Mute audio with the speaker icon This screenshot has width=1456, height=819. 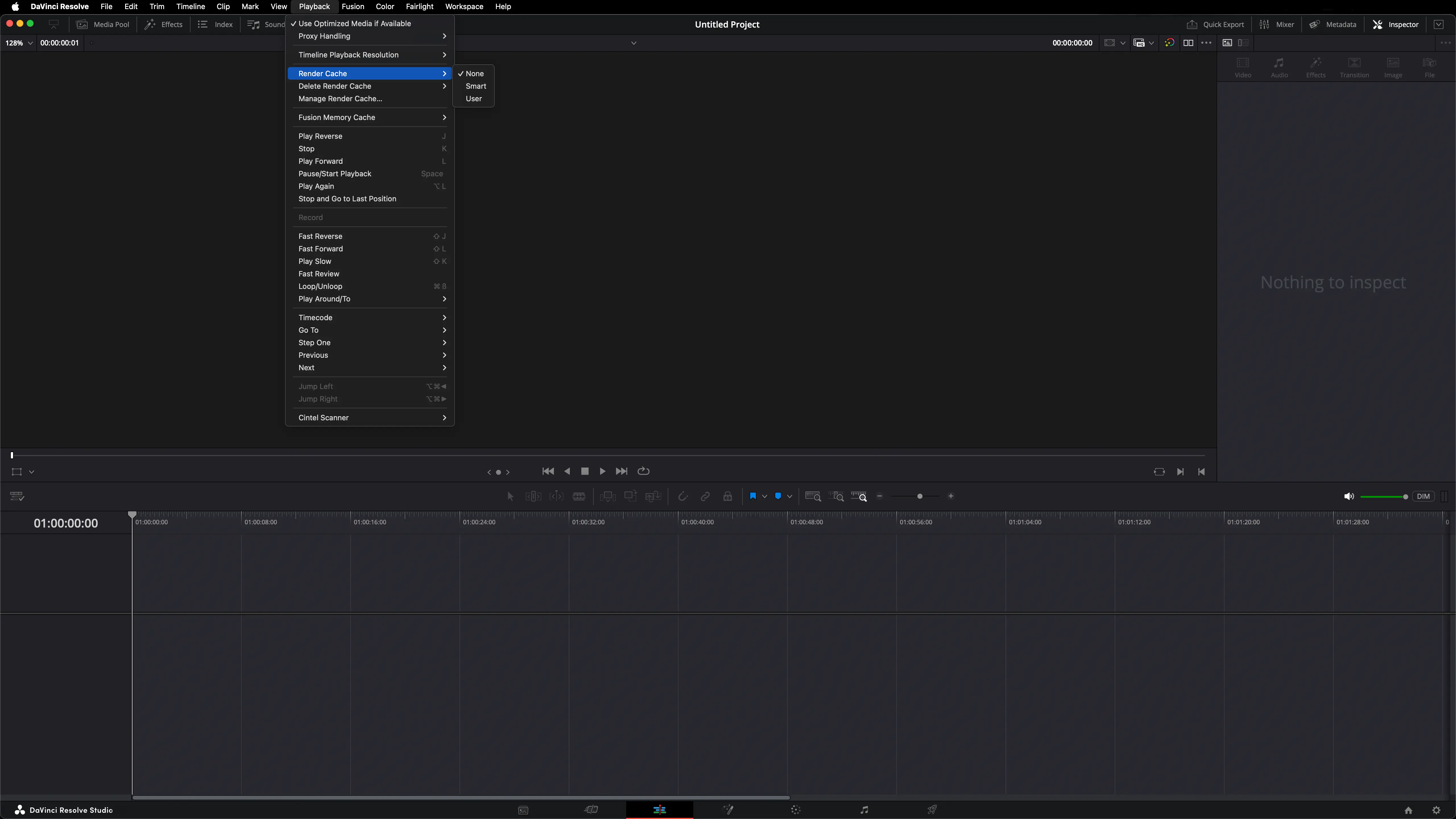click(1349, 496)
